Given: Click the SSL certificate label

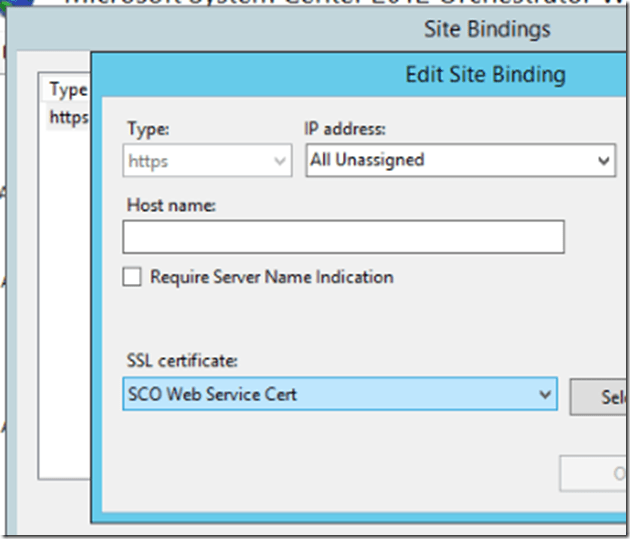Looking at the screenshot, I should click(x=182, y=360).
